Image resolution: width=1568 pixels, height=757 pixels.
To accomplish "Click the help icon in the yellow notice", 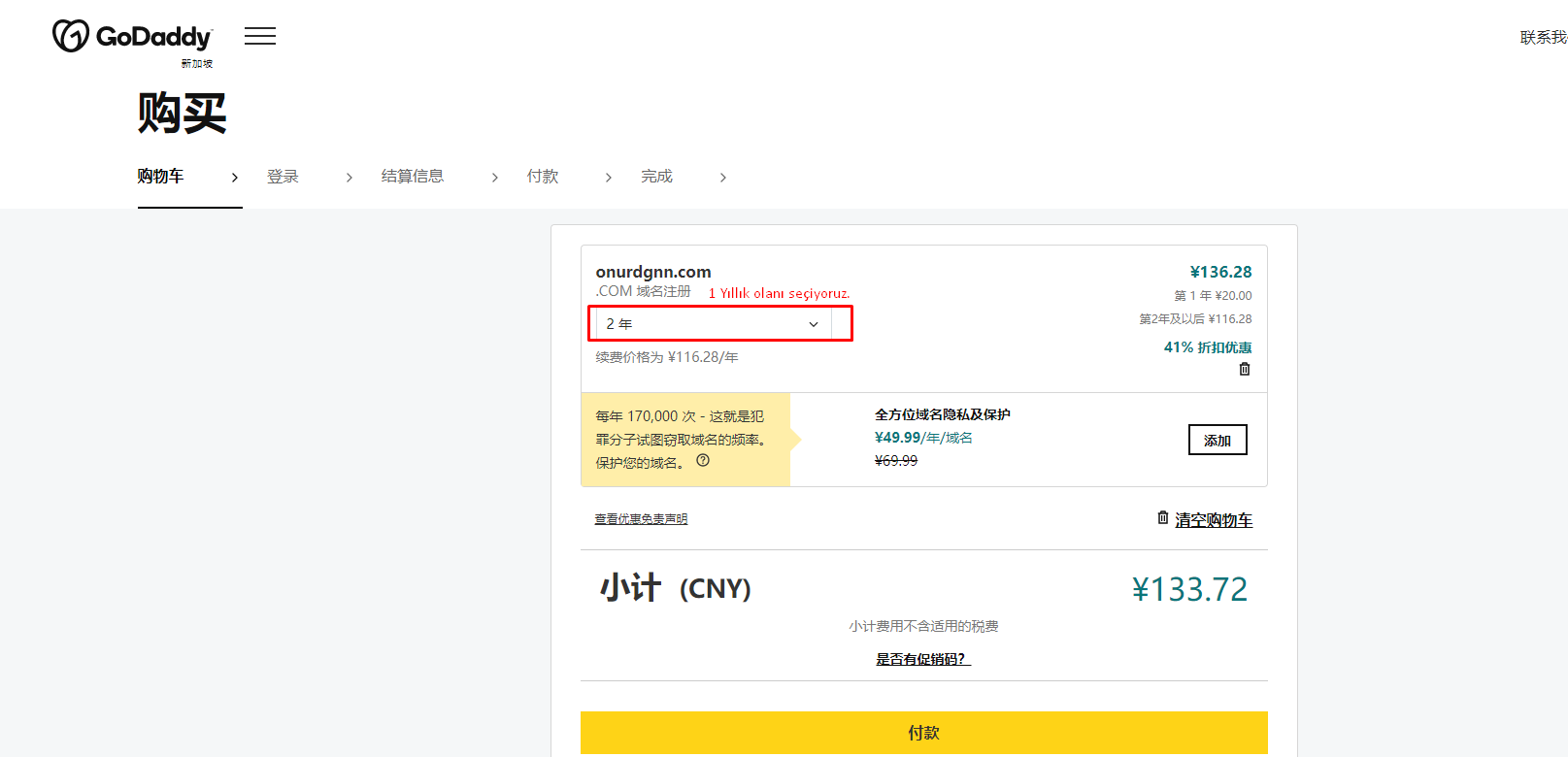I will [703, 461].
